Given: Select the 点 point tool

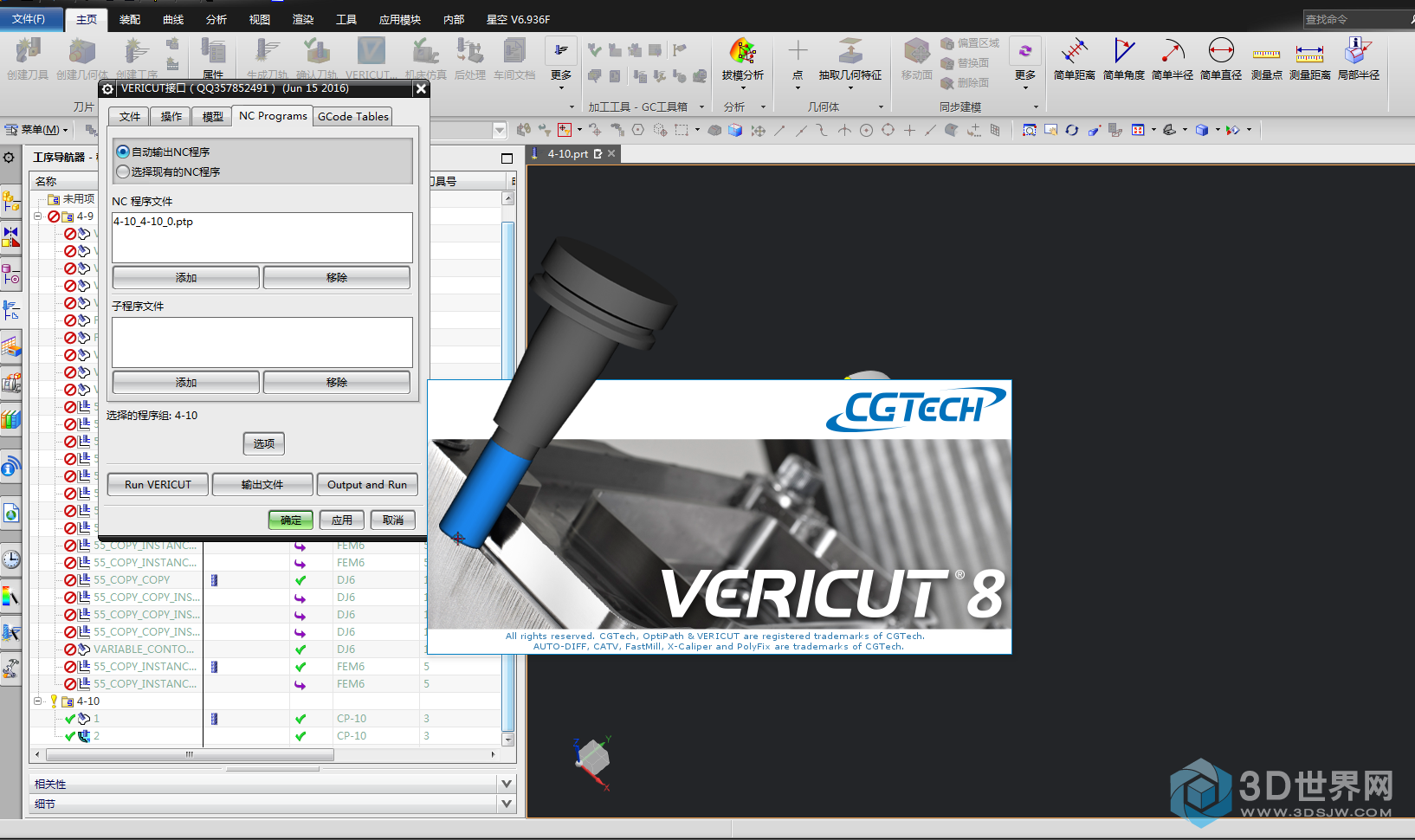Looking at the screenshot, I should pos(798,58).
